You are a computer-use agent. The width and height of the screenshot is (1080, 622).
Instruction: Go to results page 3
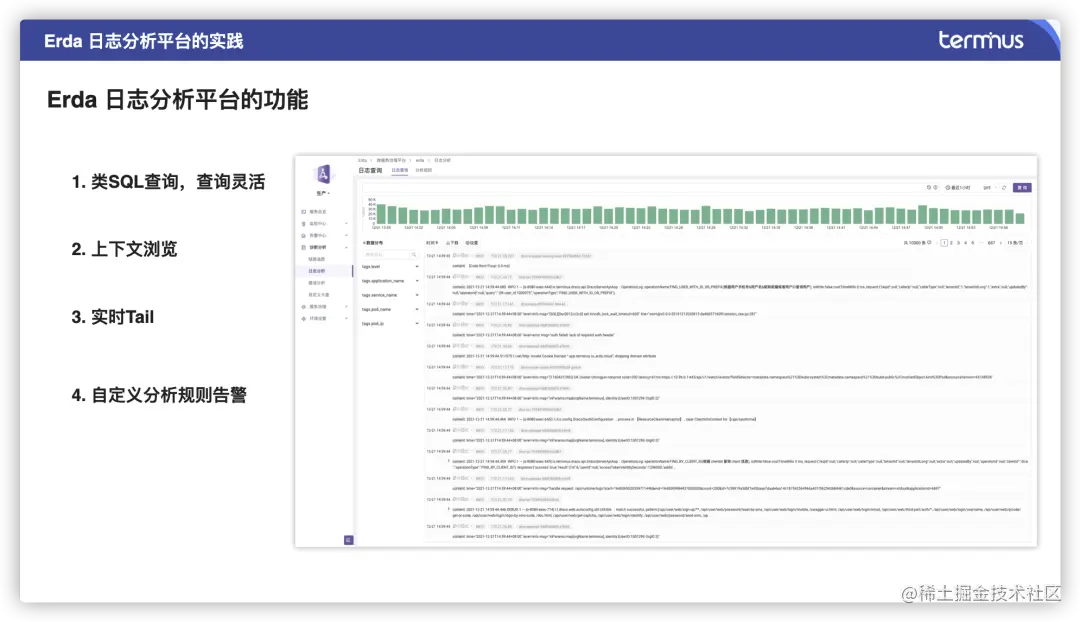958,242
